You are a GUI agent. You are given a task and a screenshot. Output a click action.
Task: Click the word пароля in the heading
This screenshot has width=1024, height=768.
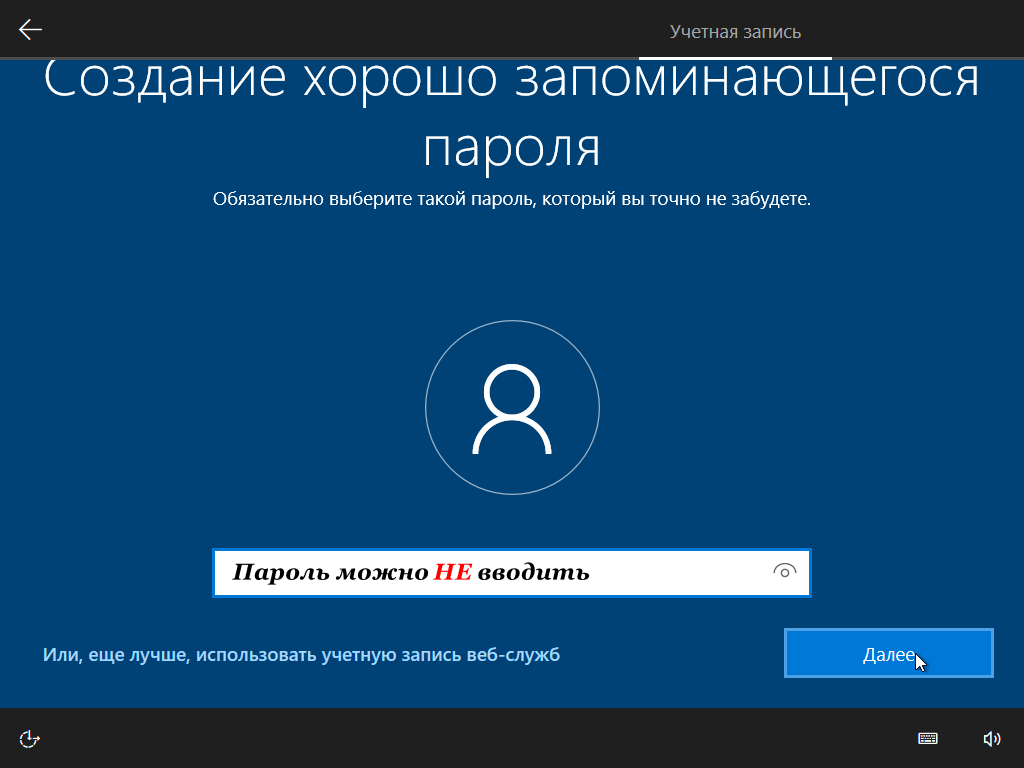coord(512,148)
